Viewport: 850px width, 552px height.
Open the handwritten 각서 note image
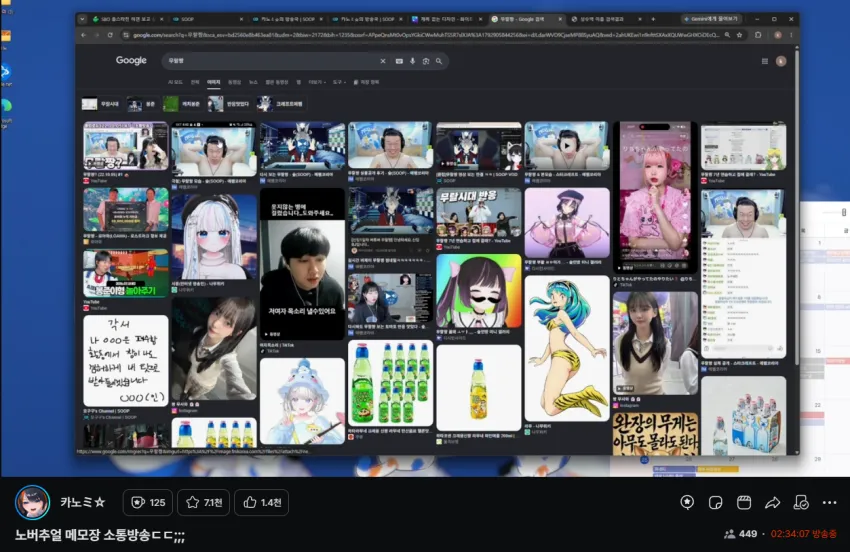pyautogui.click(x=126, y=360)
